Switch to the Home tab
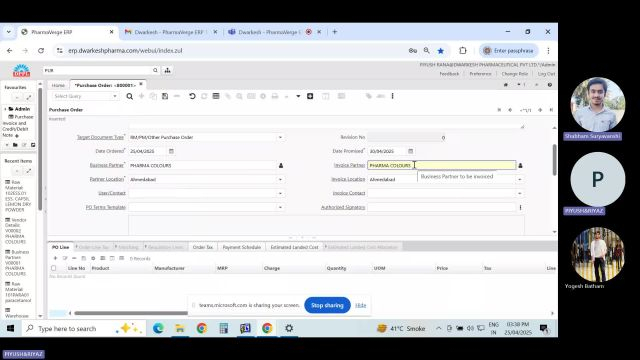This screenshot has height=360, width=640. tap(58, 85)
